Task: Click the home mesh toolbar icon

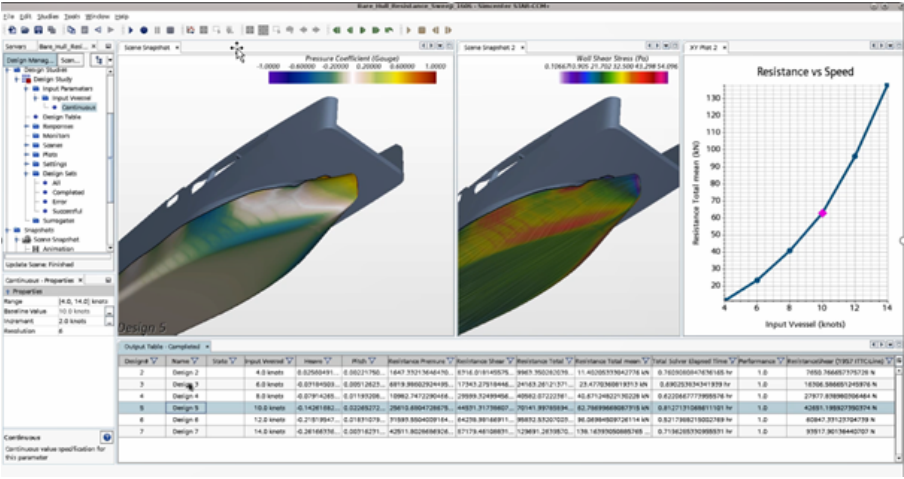Action: [x=190, y=30]
